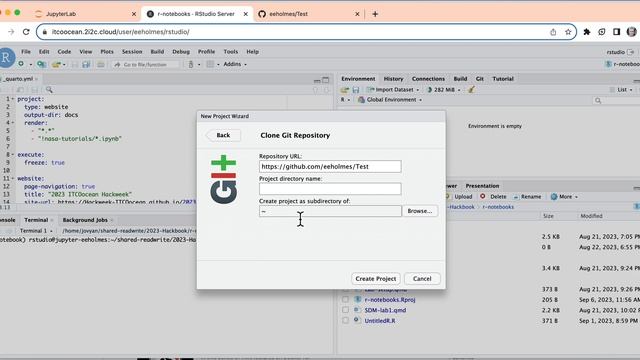This screenshot has width=640, height=360.
Task: Click the Load workspace icon in Environment pane
Action: click(x=345, y=90)
